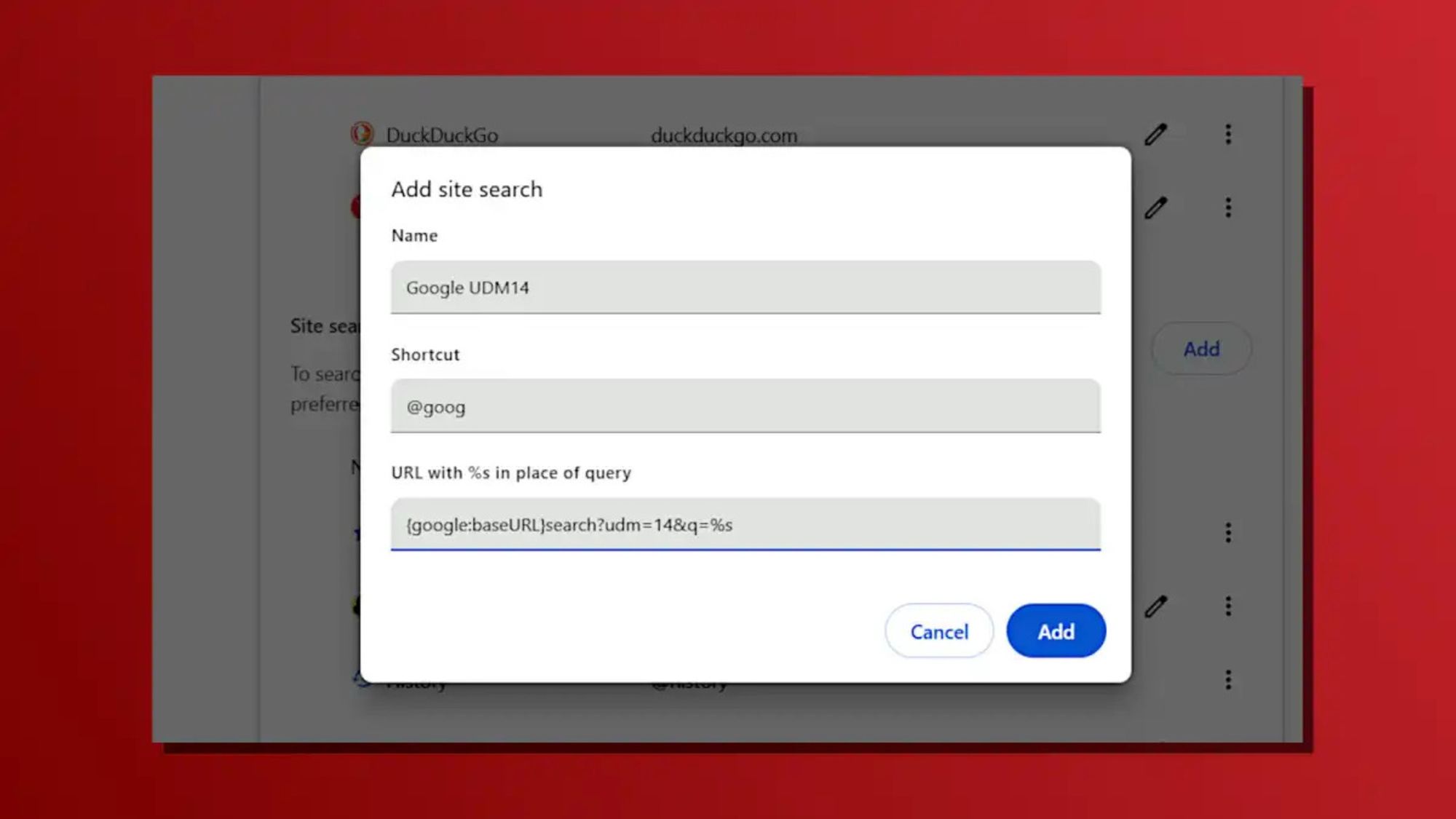Confirm with the blue Add button
Viewport: 1456px width, 819px height.
pos(1056,631)
